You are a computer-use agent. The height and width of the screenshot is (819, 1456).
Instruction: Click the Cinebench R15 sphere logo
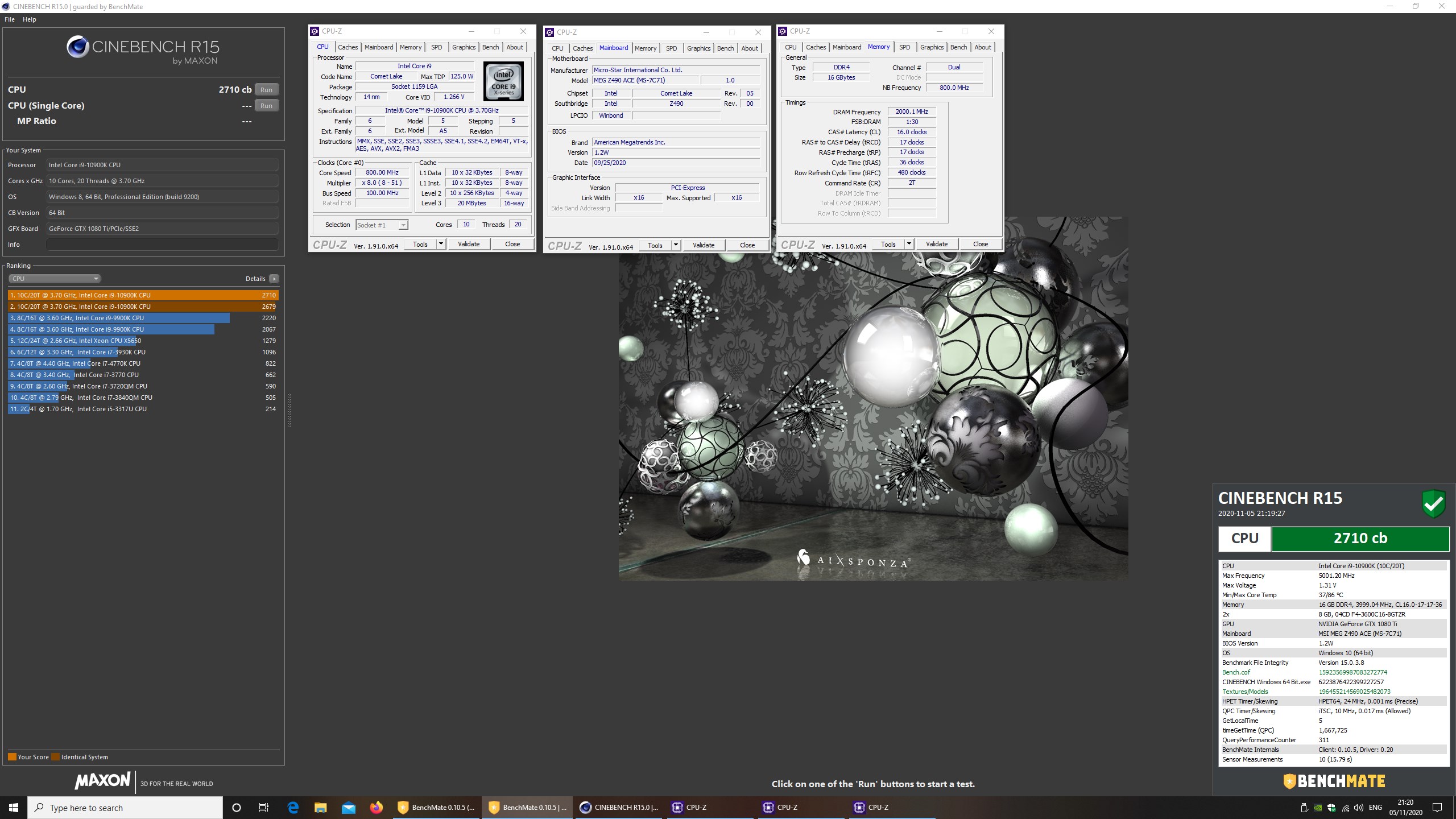78,47
